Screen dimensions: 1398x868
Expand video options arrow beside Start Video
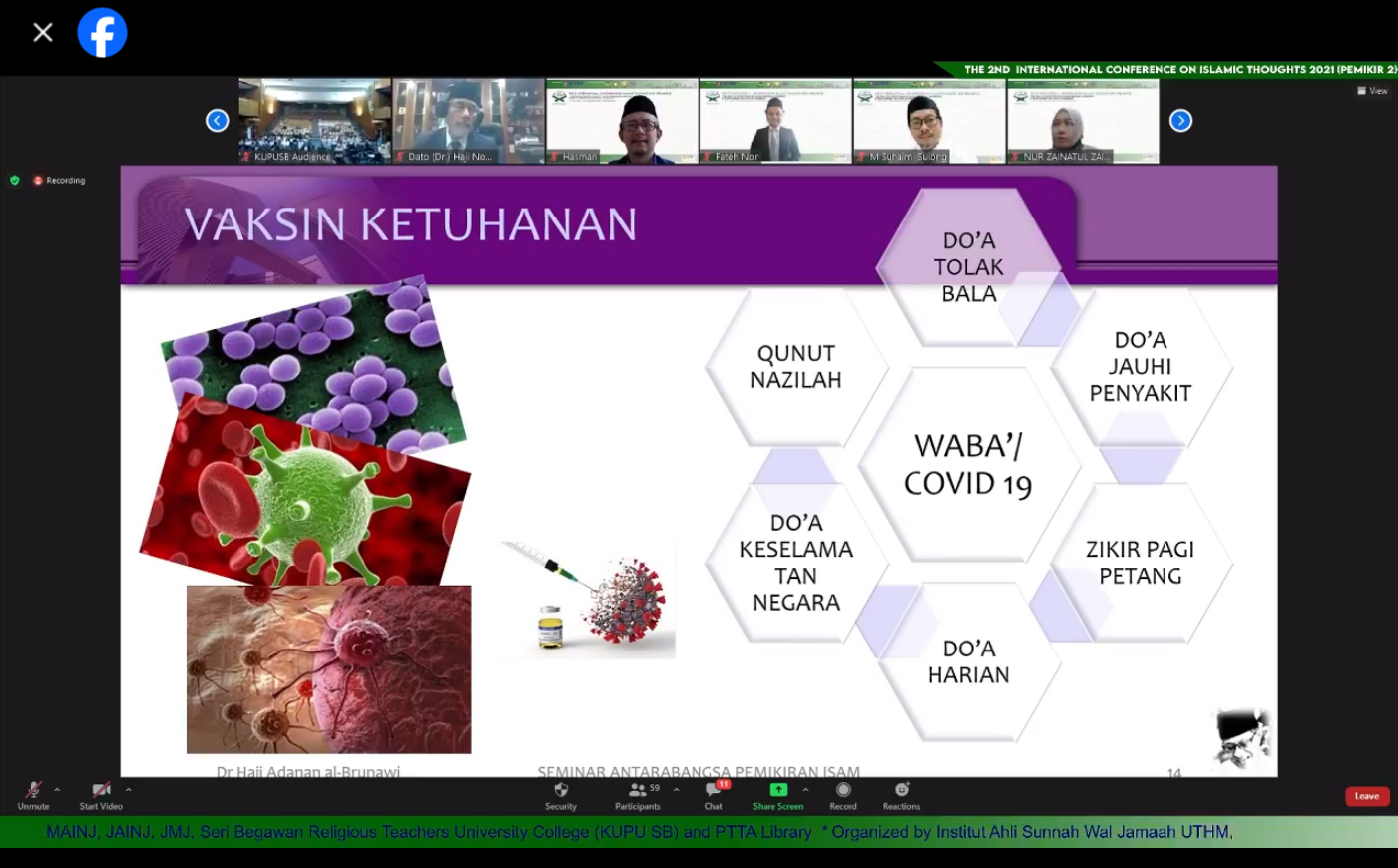point(128,790)
